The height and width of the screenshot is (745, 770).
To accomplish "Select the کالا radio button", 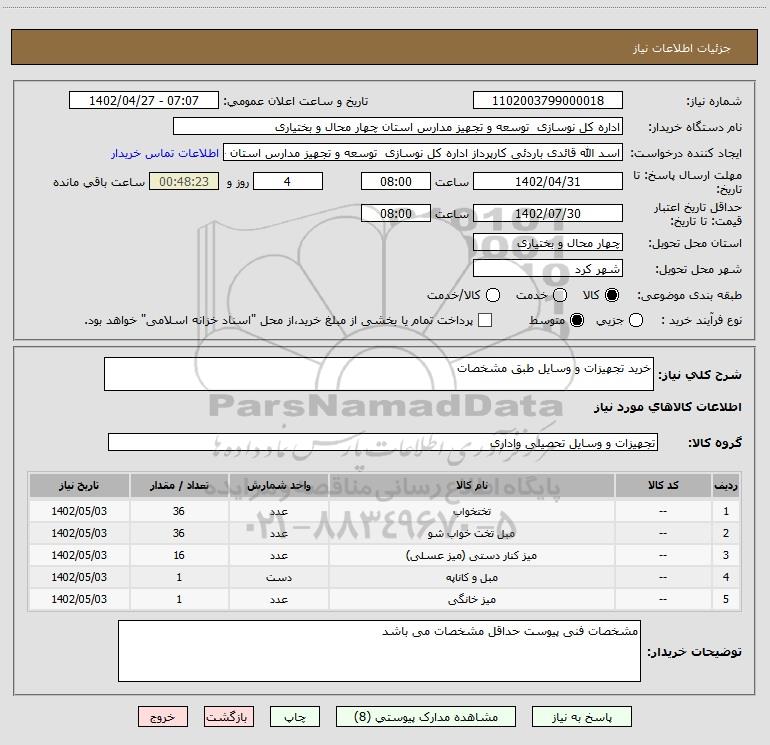I will (x=612, y=295).
